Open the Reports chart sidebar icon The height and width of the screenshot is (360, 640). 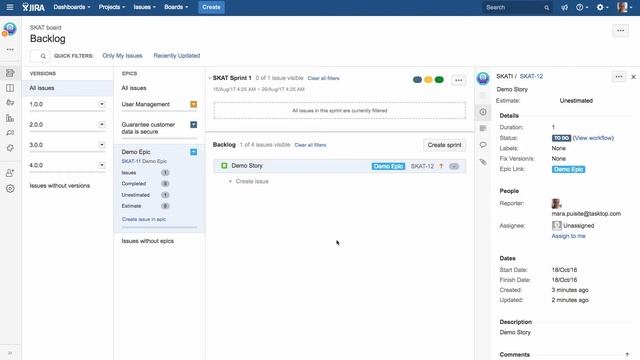(10, 118)
